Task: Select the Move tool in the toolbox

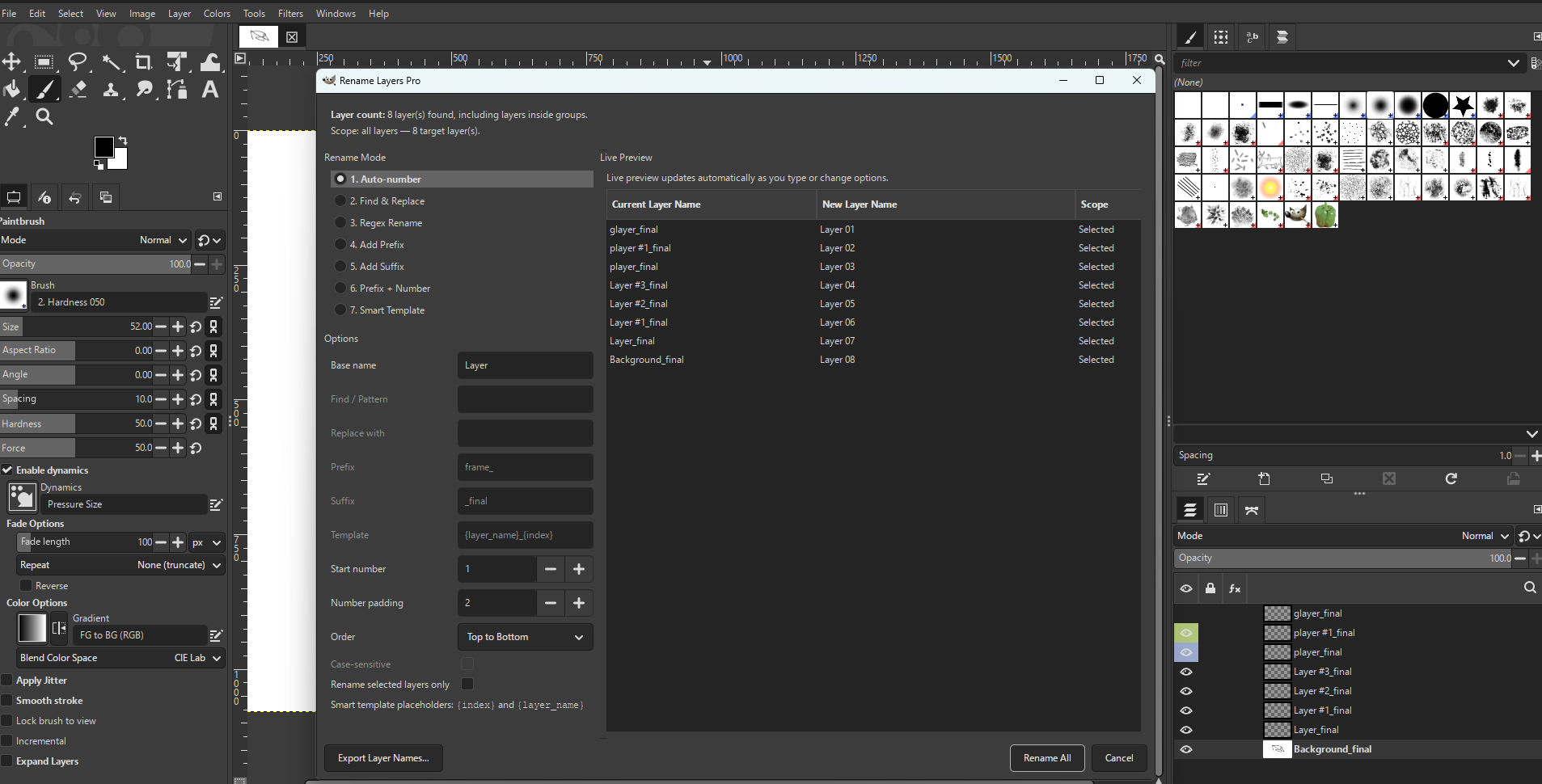Action: [x=11, y=62]
